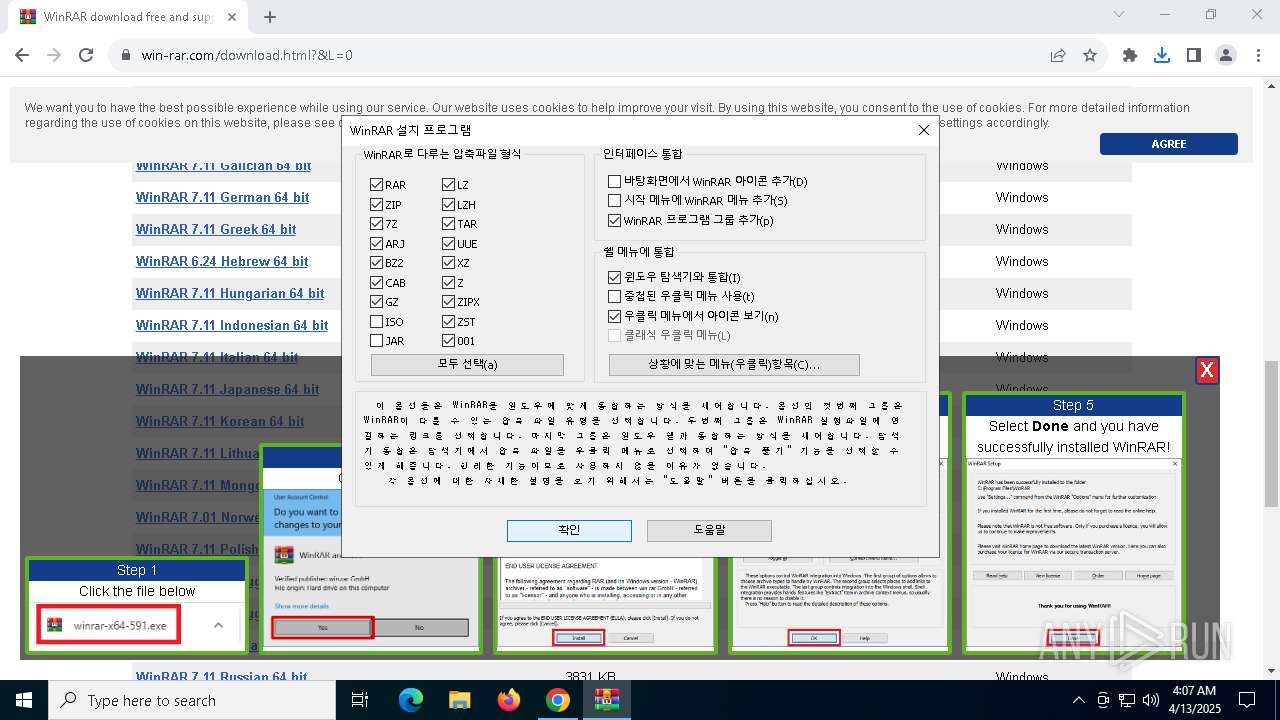
Task: Enable JAR file association
Action: tap(376, 341)
